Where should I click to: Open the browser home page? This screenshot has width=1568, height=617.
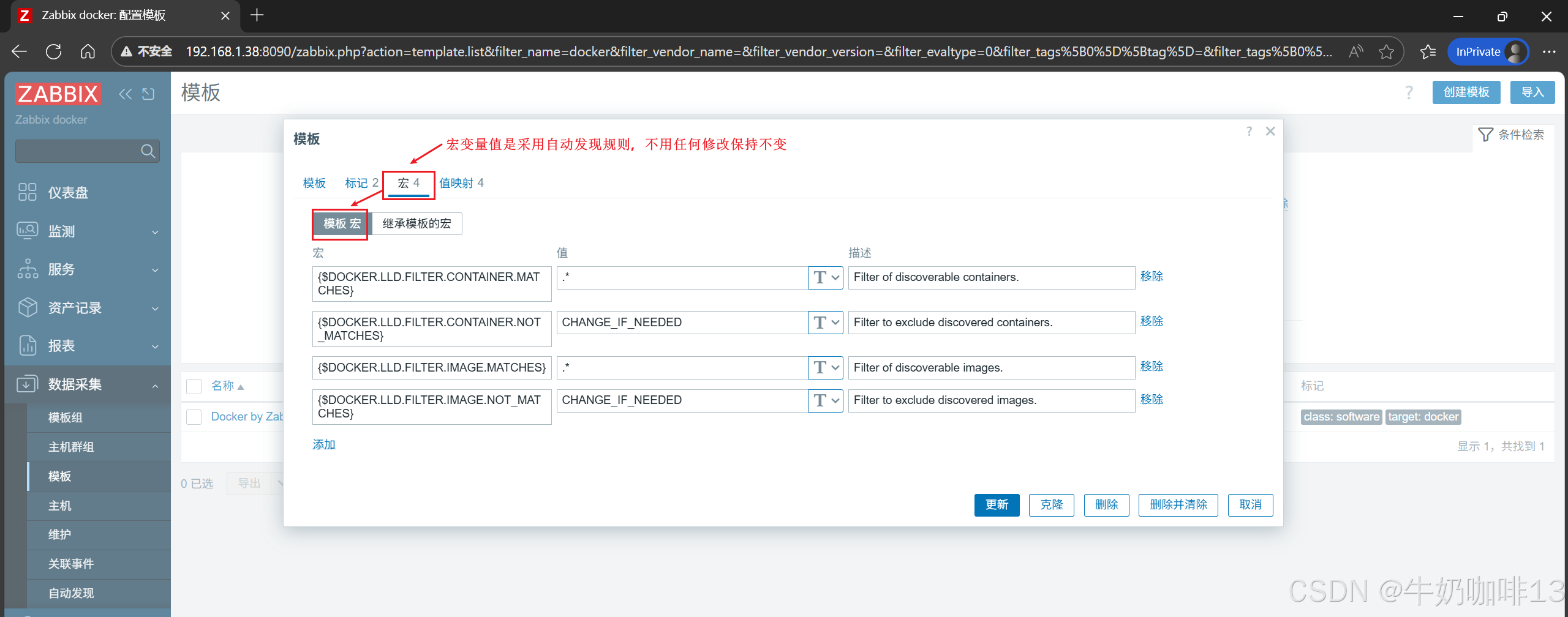pos(88,51)
